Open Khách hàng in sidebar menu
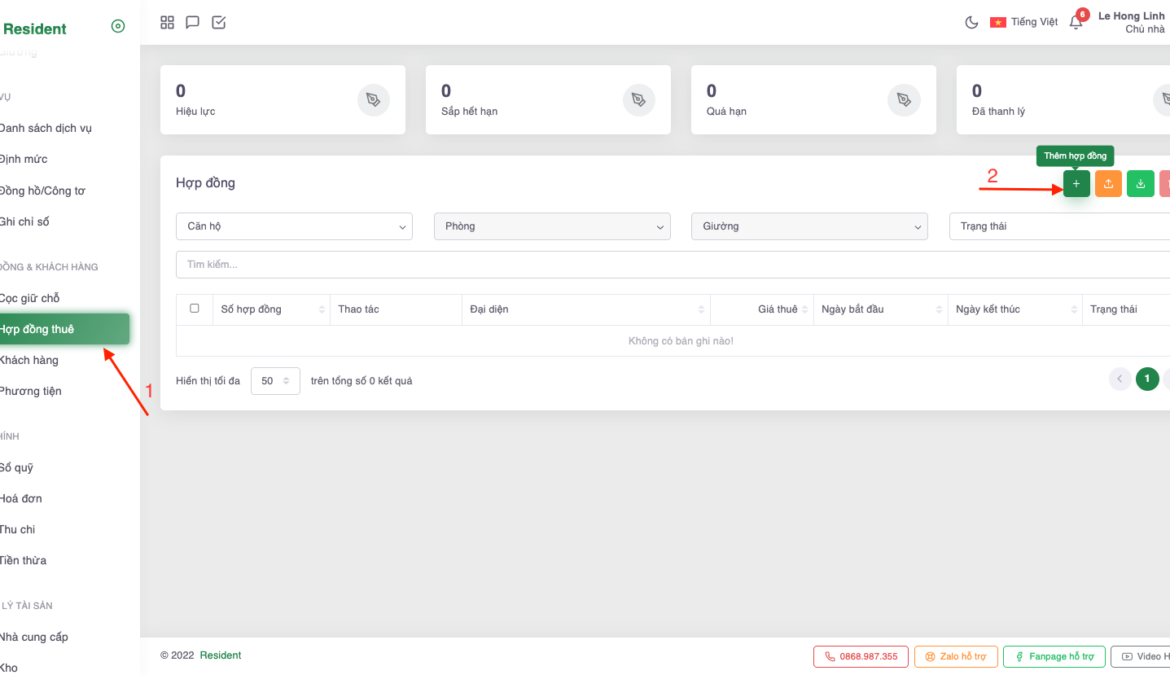The image size is (1170, 675). 30,360
